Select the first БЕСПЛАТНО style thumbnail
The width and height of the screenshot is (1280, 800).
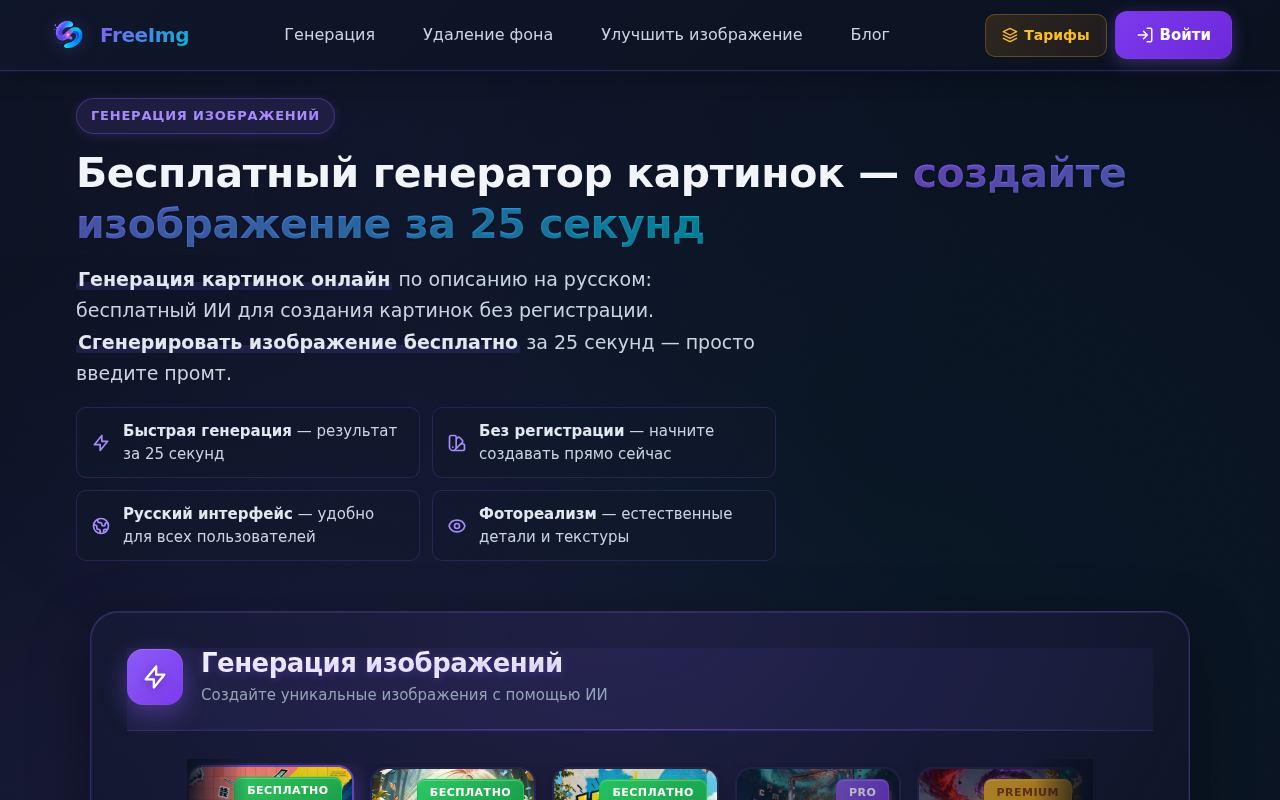click(271, 783)
